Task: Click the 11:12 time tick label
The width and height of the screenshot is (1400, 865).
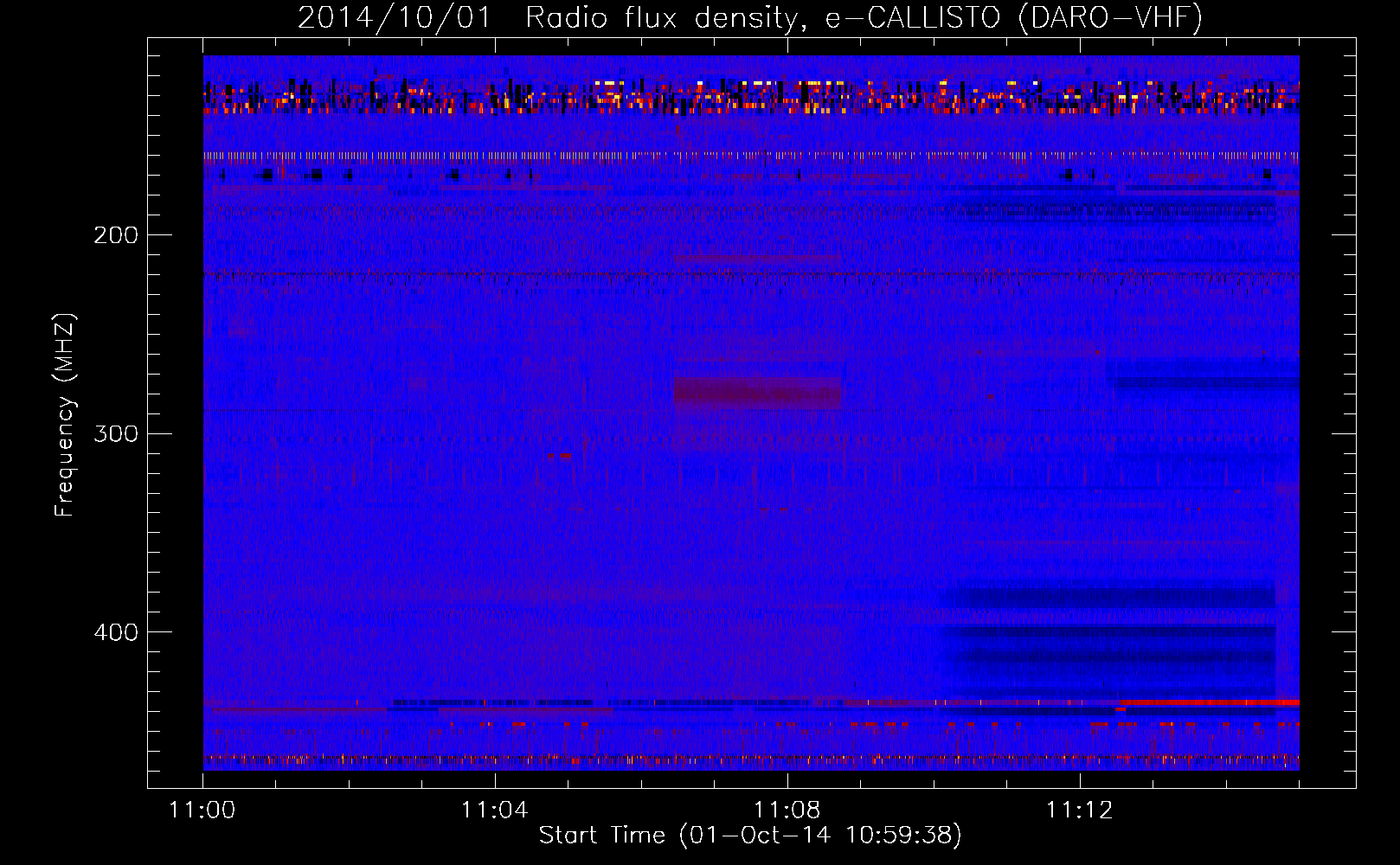Action: click(x=1080, y=811)
